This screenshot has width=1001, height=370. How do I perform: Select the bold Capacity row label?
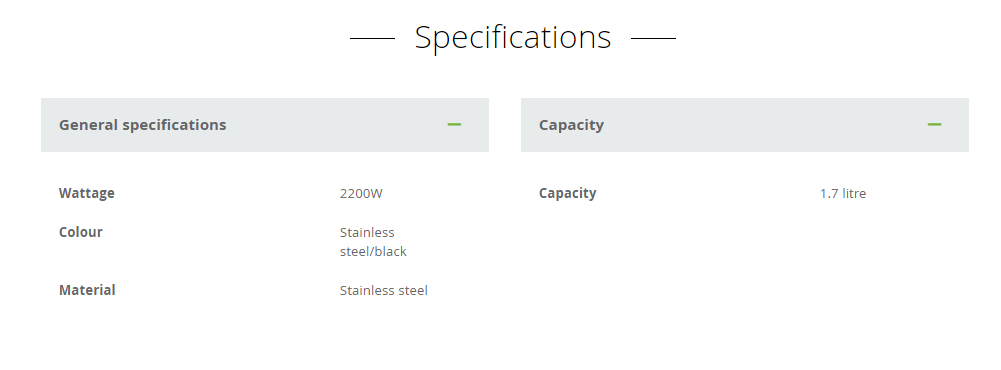pos(568,193)
